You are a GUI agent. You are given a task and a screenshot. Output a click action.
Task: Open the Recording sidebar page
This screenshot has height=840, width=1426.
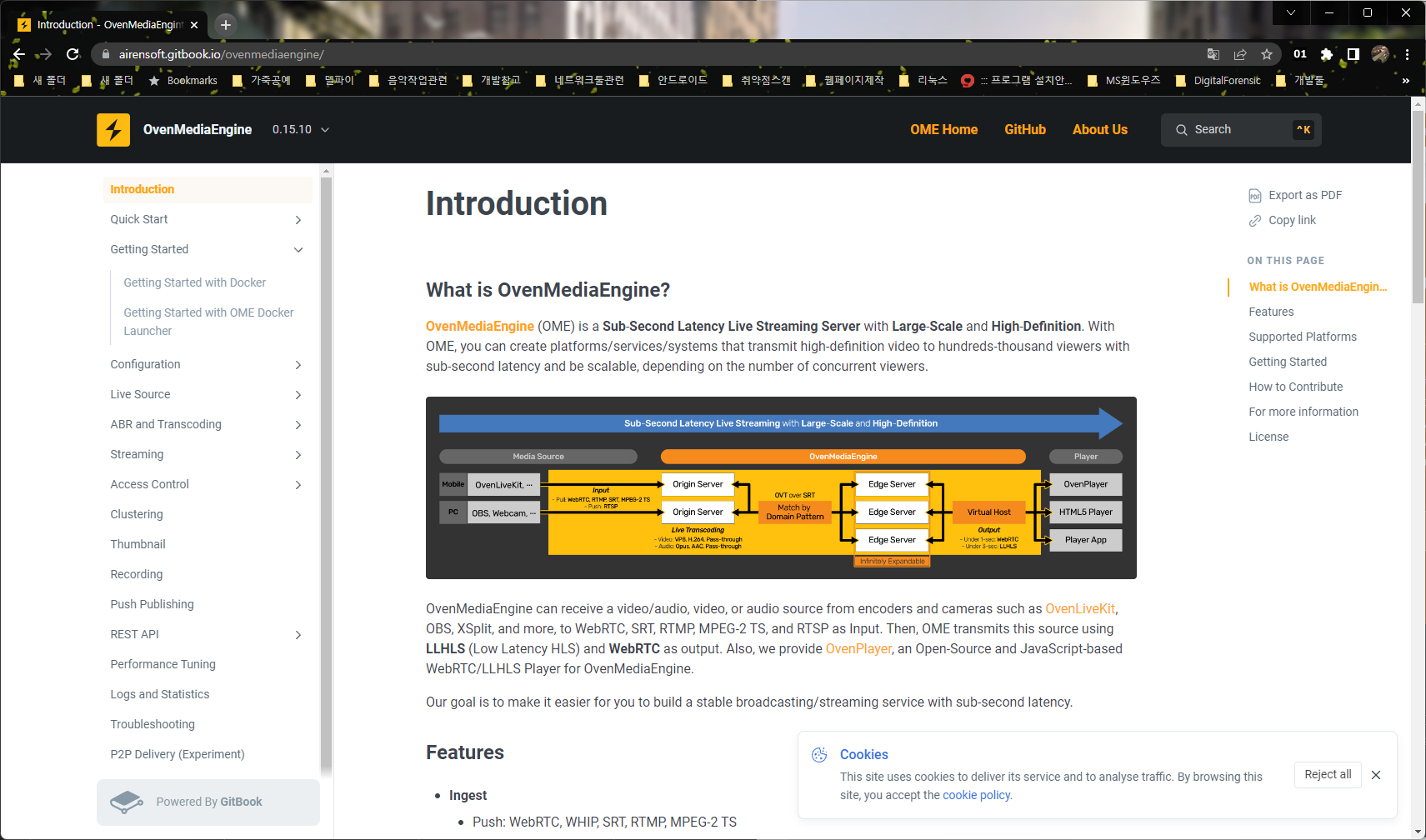pyautogui.click(x=137, y=575)
